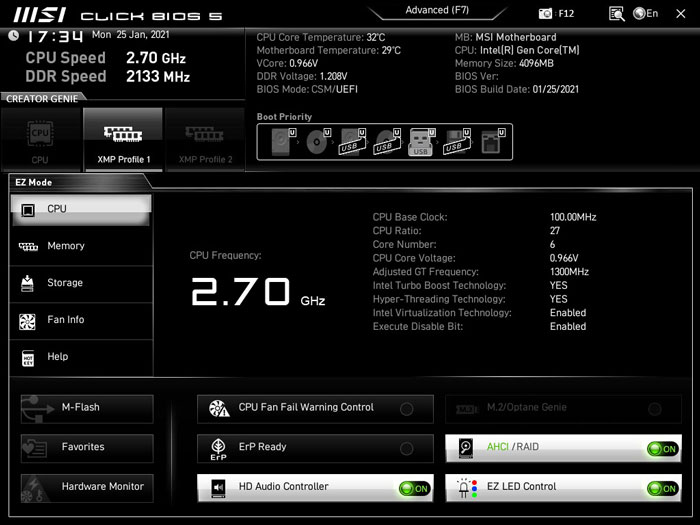This screenshot has width=700, height=525.
Task: Switch to Advanced (F7) mode
Action: [437, 11]
